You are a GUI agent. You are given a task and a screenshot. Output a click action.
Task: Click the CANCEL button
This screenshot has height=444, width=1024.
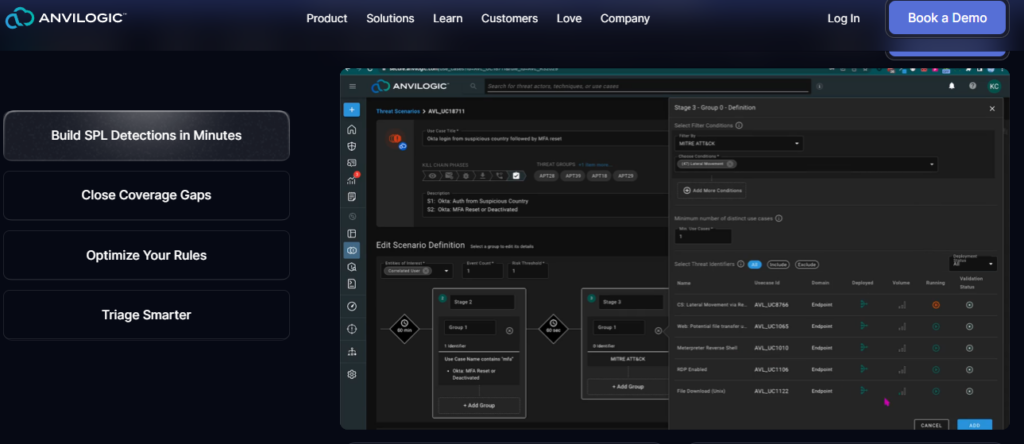tap(931, 425)
